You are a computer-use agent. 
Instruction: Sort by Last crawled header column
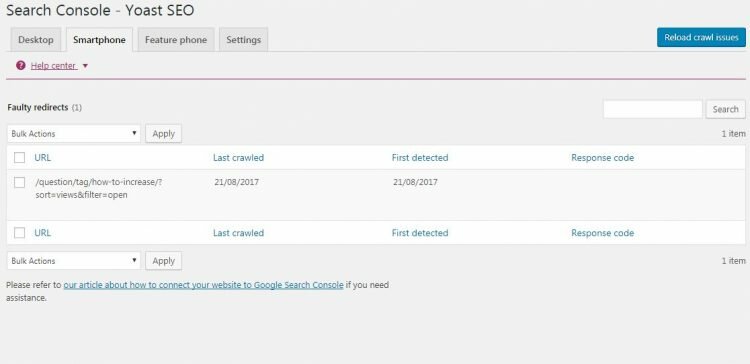[x=238, y=157]
